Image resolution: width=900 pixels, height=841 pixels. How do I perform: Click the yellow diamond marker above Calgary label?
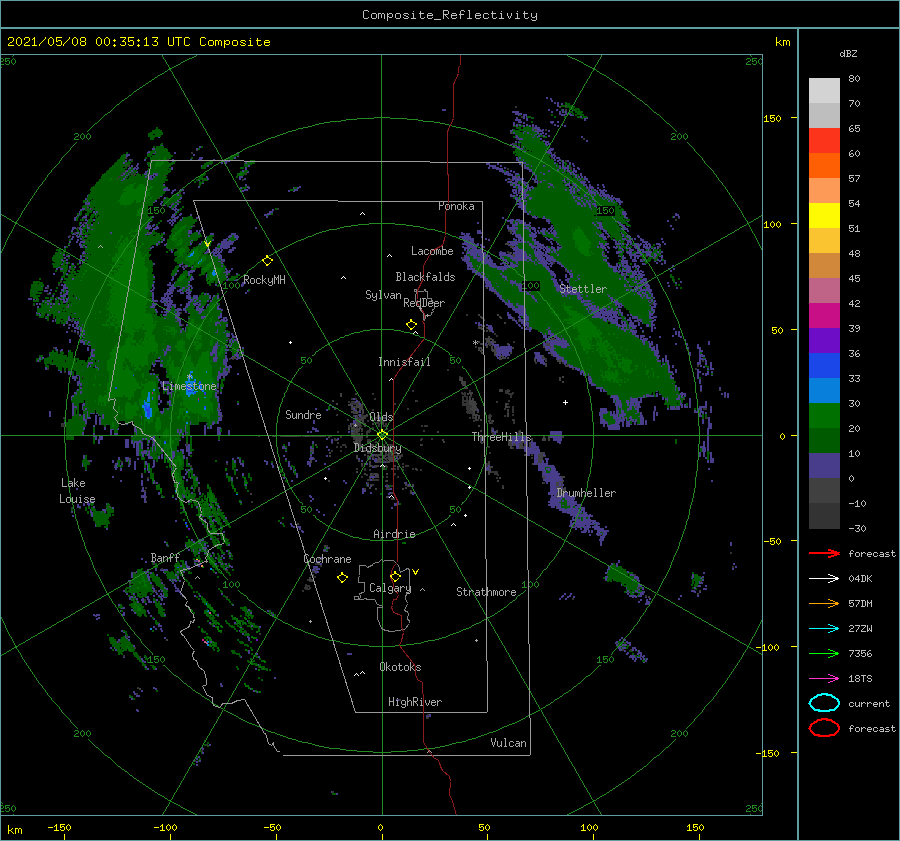click(395, 576)
